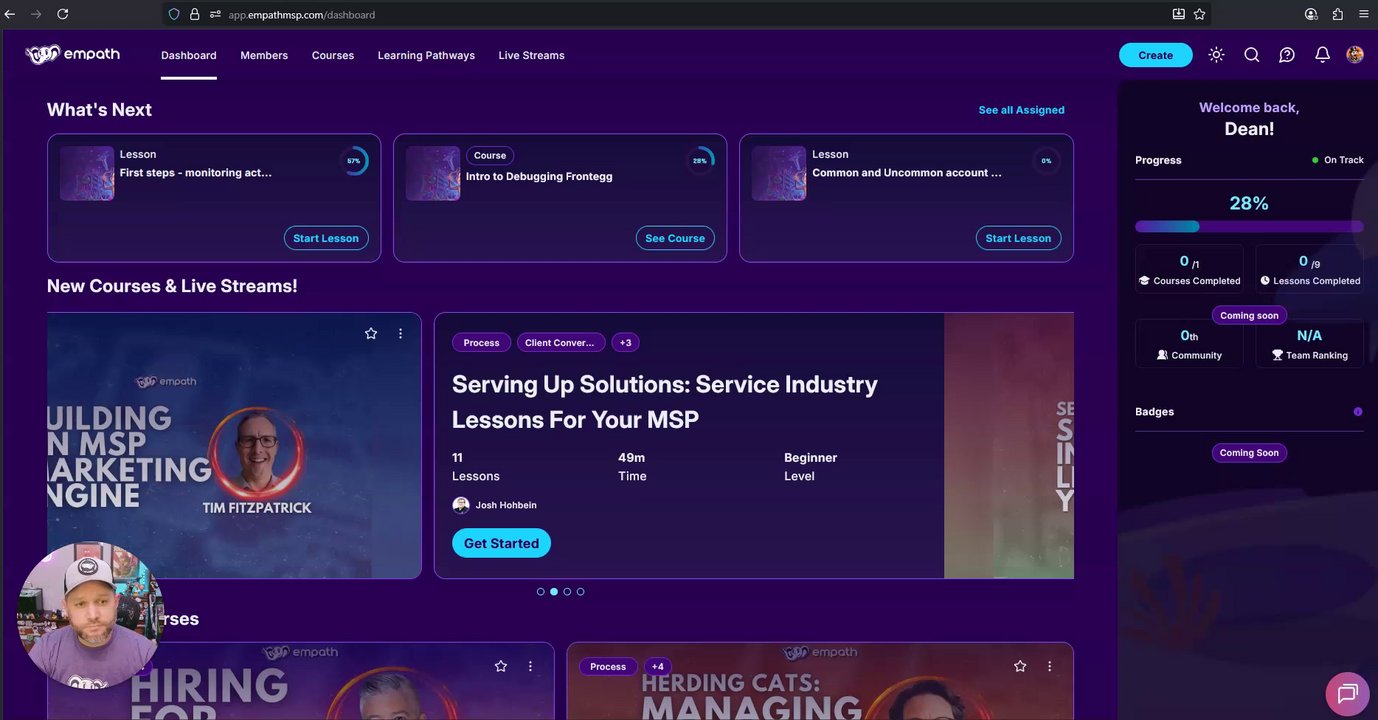Open the Intro to Debugging Frontegg thumbnail
1378x720 pixels.
(433, 173)
